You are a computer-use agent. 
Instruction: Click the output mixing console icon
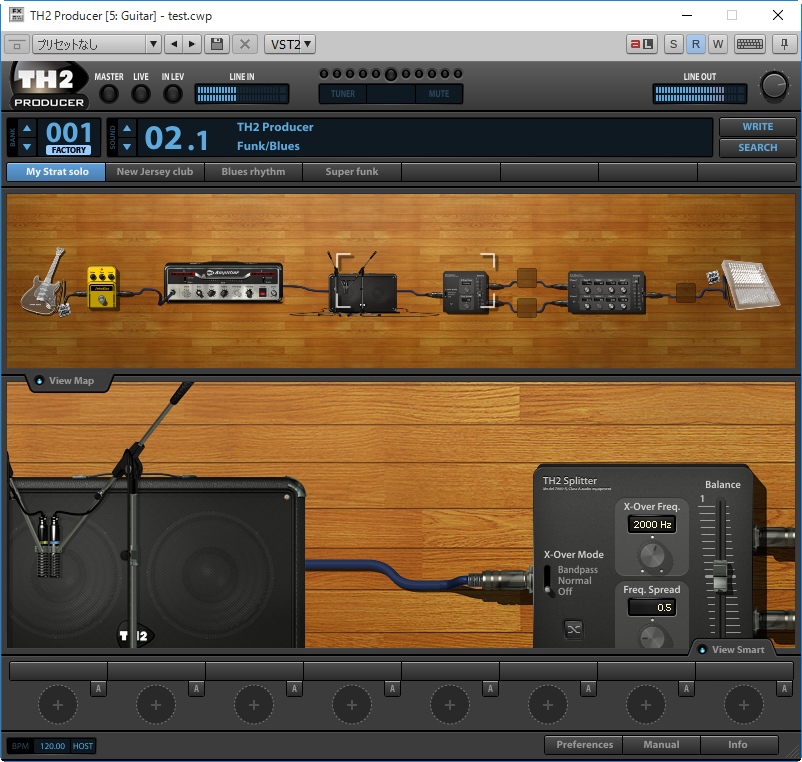click(x=750, y=284)
